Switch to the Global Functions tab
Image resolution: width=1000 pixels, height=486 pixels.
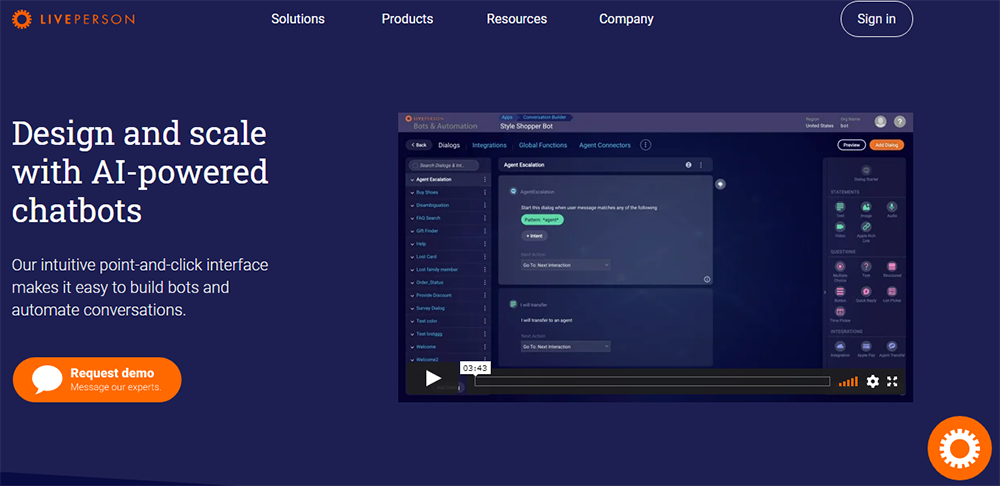coord(543,145)
